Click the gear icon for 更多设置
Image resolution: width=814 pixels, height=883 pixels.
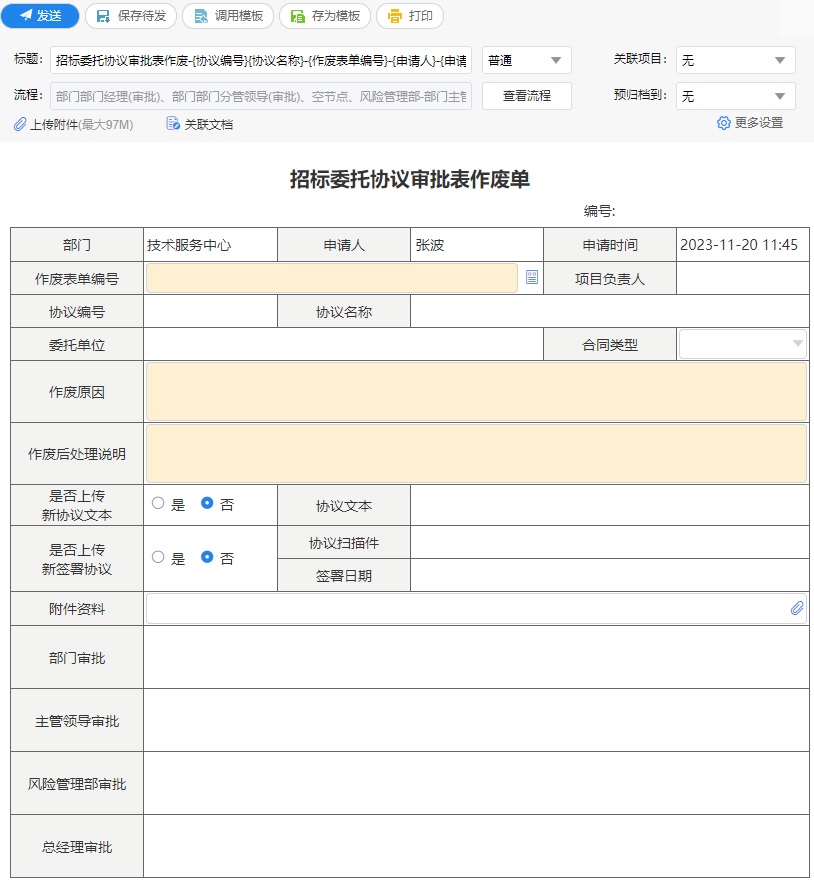pyautogui.click(x=723, y=123)
